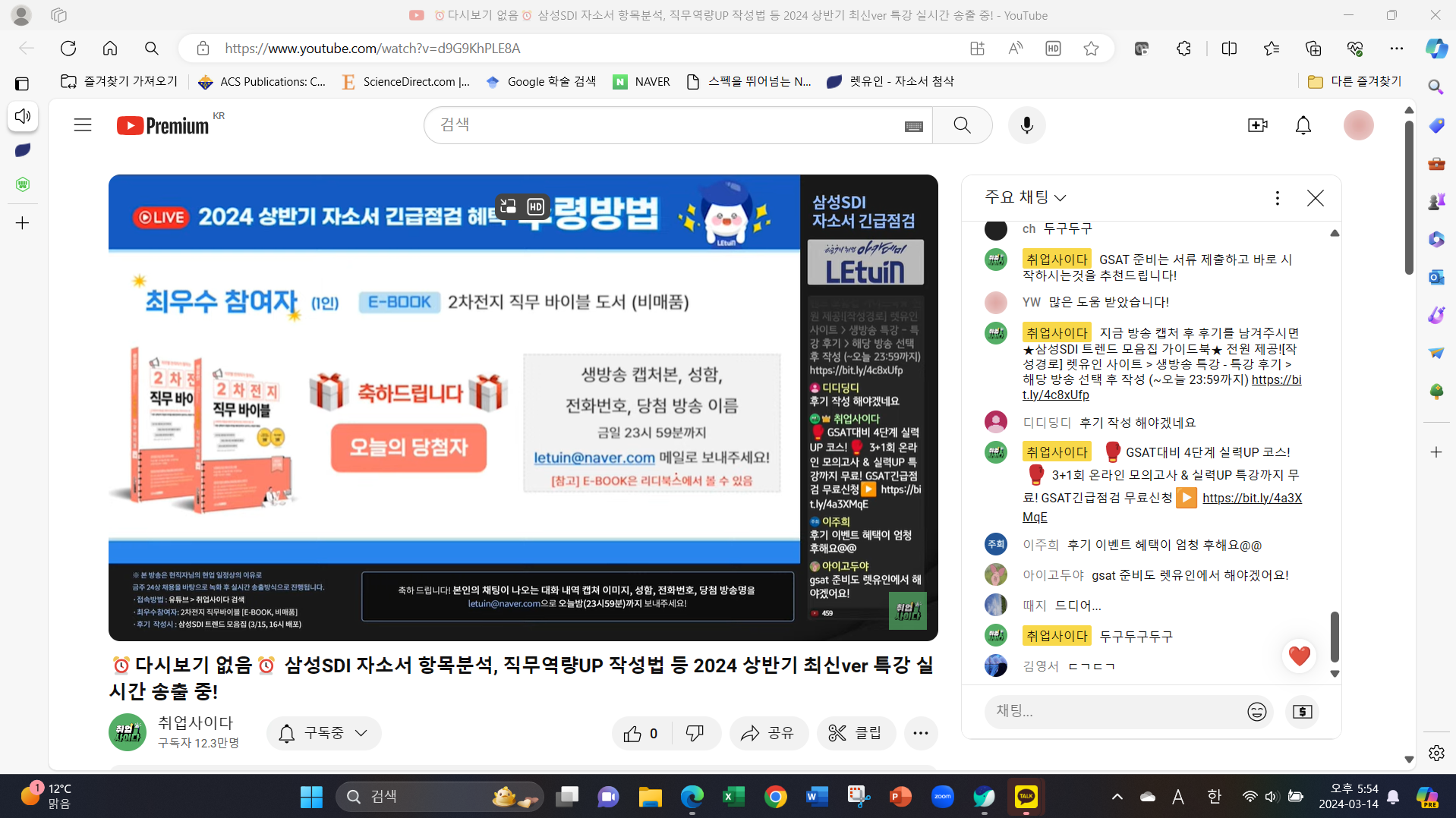The image size is (1456, 818).
Task: Send a heart reaction in chat
Action: point(1299,656)
